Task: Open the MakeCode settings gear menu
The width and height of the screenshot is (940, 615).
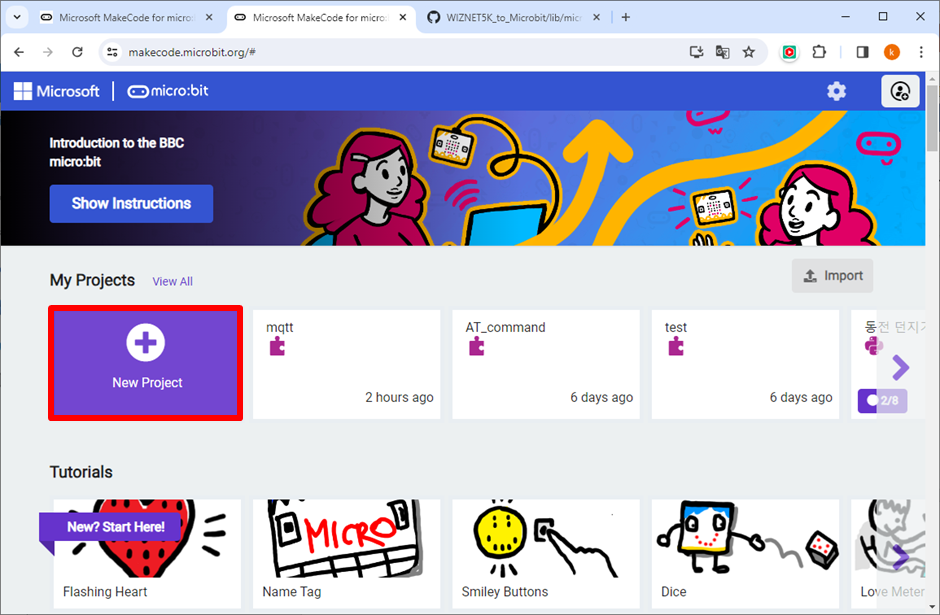Action: [836, 91]
